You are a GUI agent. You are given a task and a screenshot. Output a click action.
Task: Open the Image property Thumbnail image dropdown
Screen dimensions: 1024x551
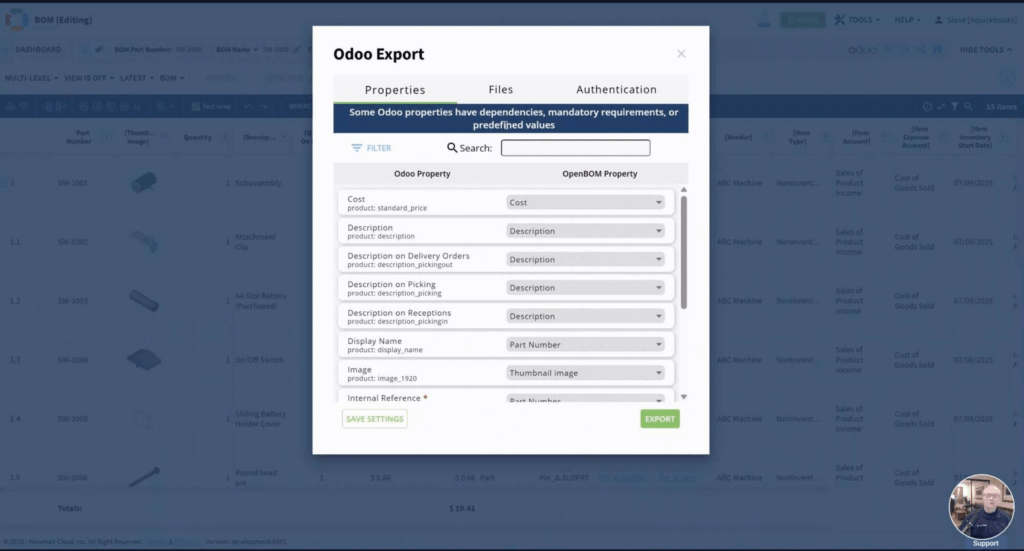coord(585,373)
